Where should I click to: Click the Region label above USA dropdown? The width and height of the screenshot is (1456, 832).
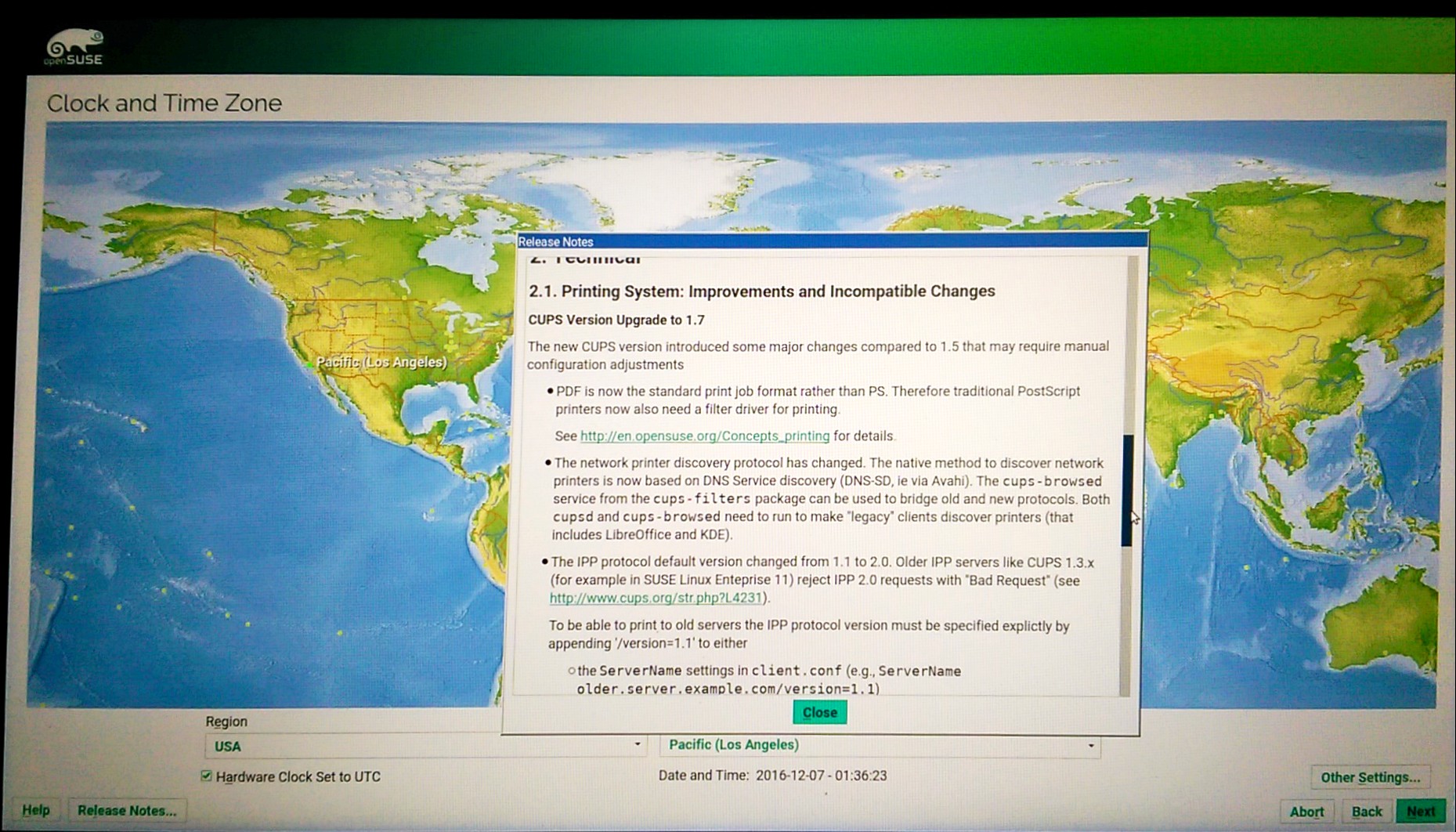226,722
